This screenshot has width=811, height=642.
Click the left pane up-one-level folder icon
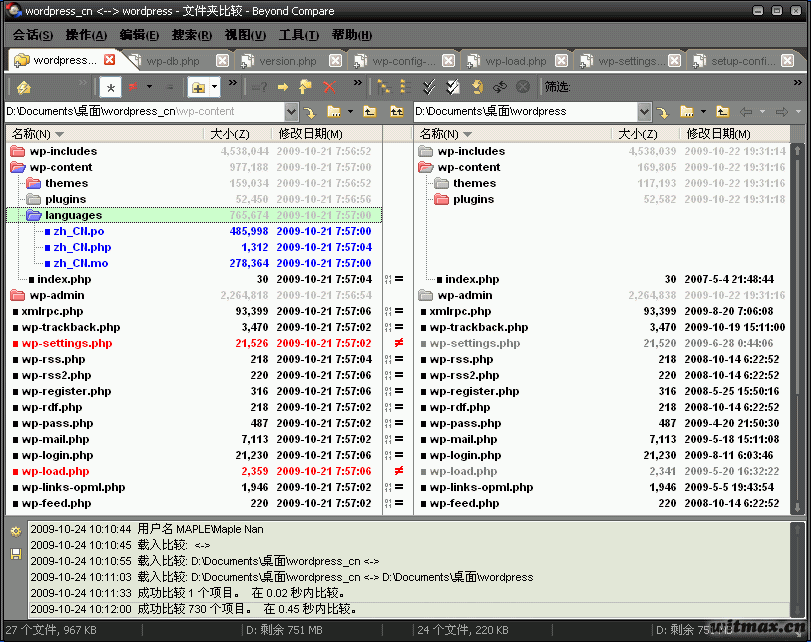pos(369,112)
